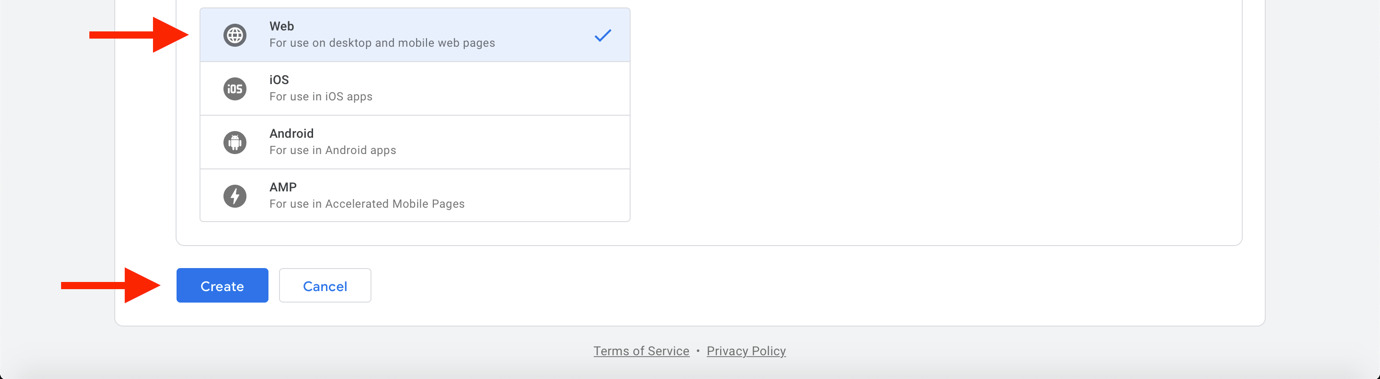Open the Privacy Policy link
Image resolution: width=1380 pixels, height=379 pixels.
point(746,351)
